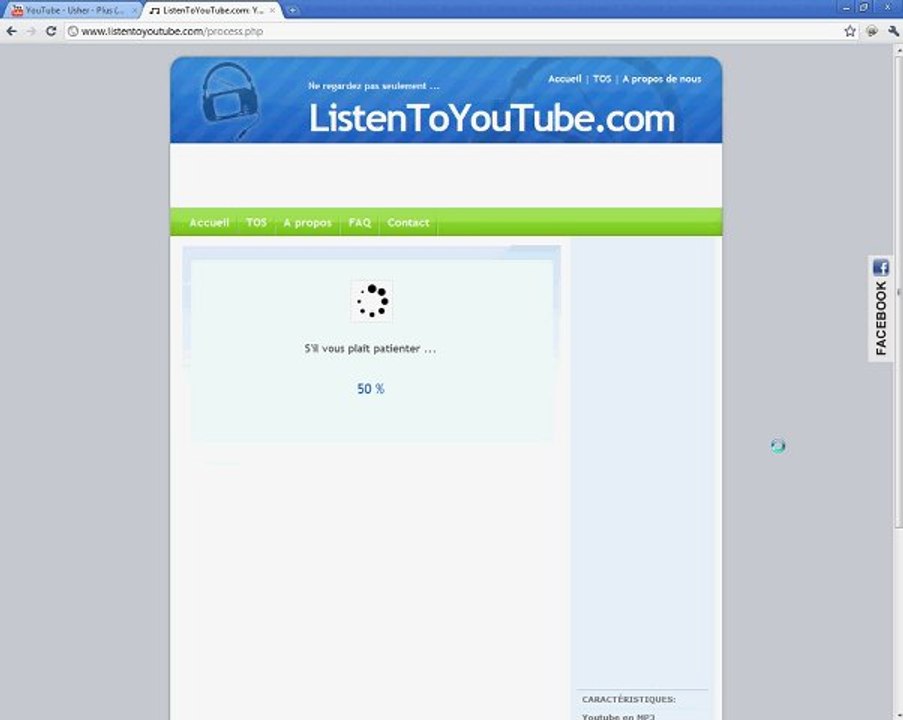Image resolution: width=903 pixels, height=720 pixels.
Task: Open Contact in the green menu bar
Action: 408,222
